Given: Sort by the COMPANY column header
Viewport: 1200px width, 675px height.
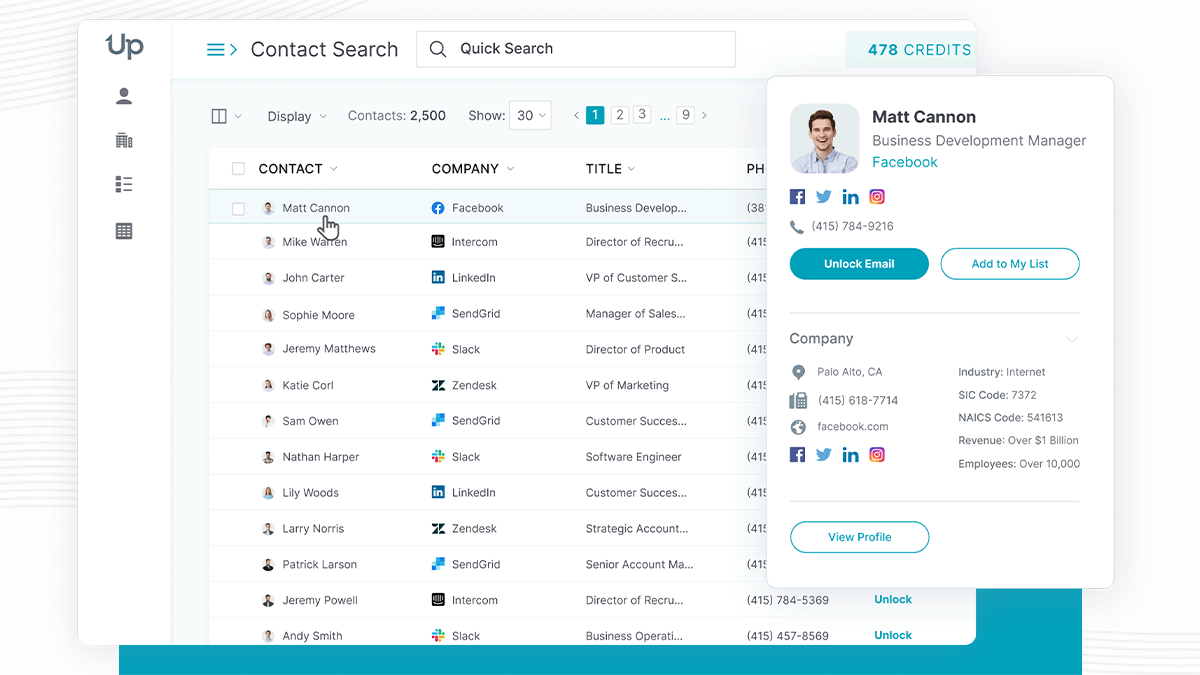Looking at the screenshot, I should (473, 169).
